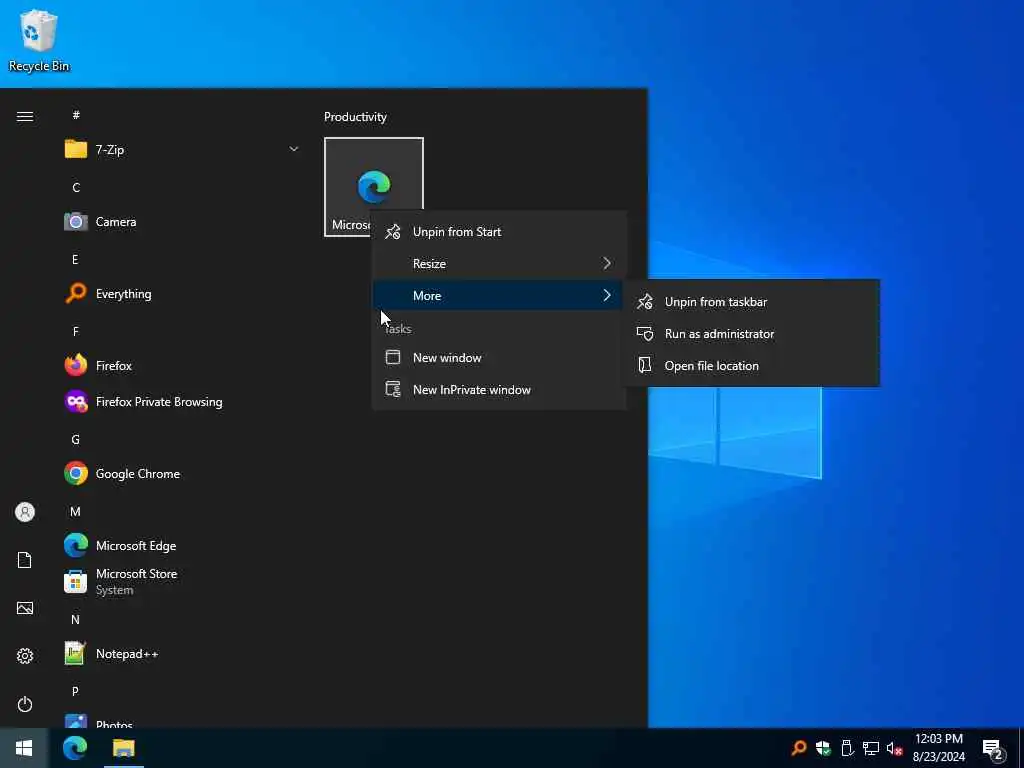The width and height of the screenshot is (1024, 768).
Task: Click the letter G section header
Action: point(76,440)
